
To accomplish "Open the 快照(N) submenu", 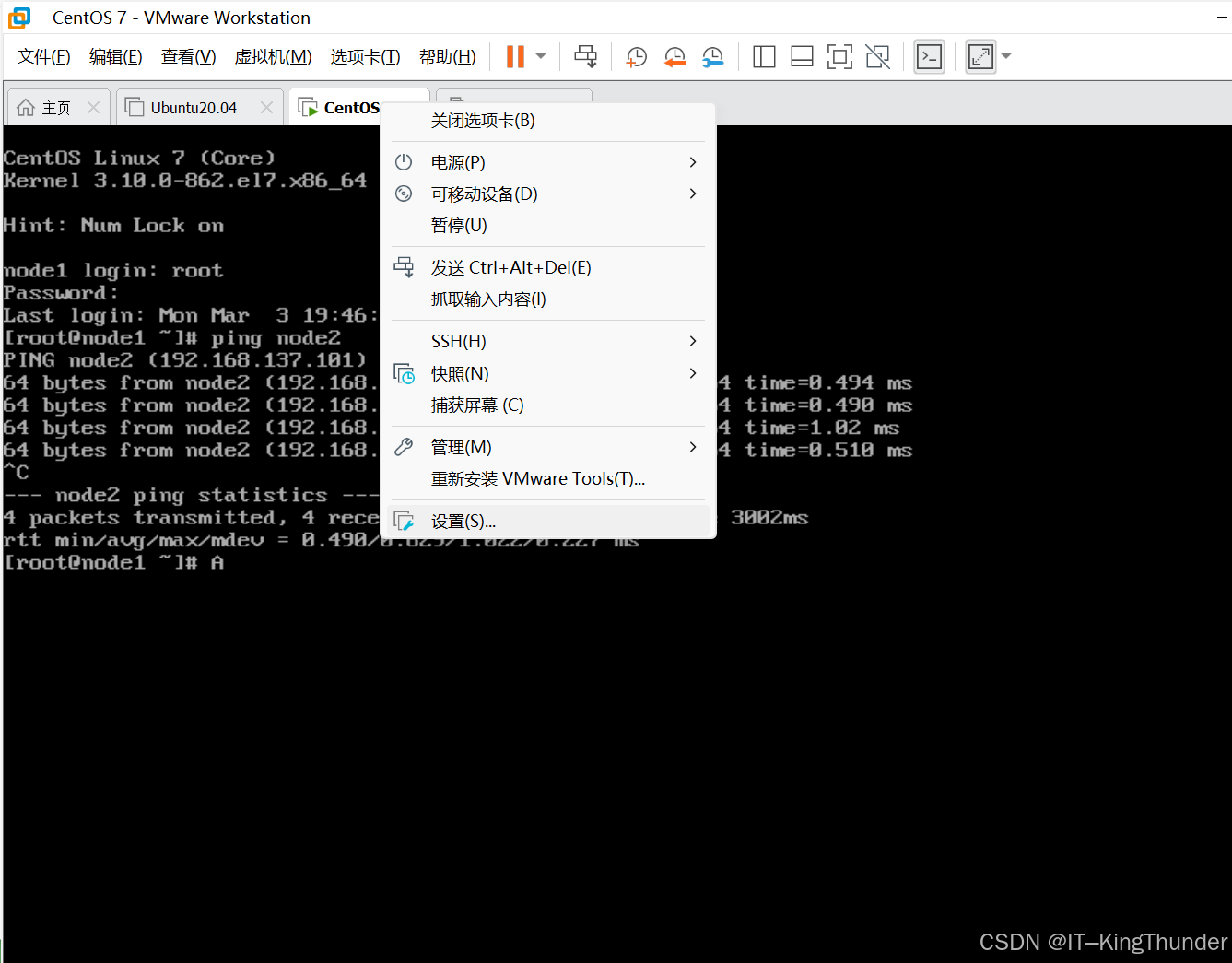I will 548,373.
